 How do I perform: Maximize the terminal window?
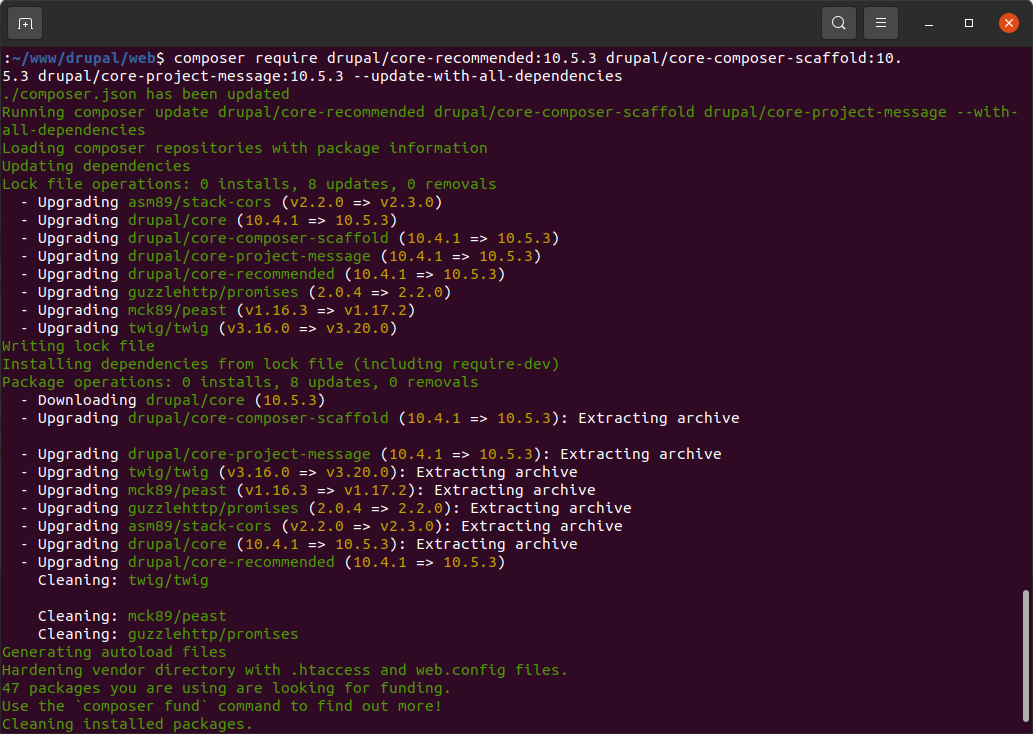968,22
